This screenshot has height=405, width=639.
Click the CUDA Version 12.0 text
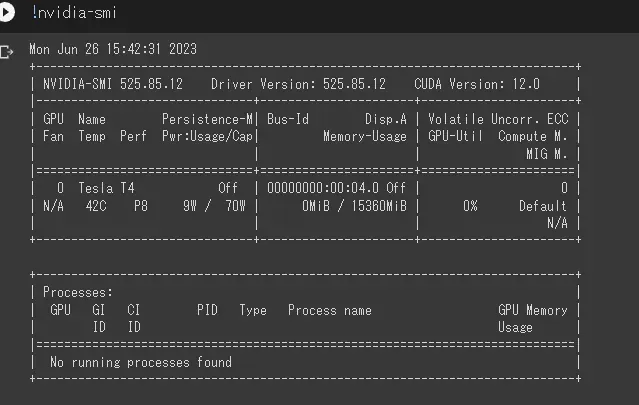[477, 84]
